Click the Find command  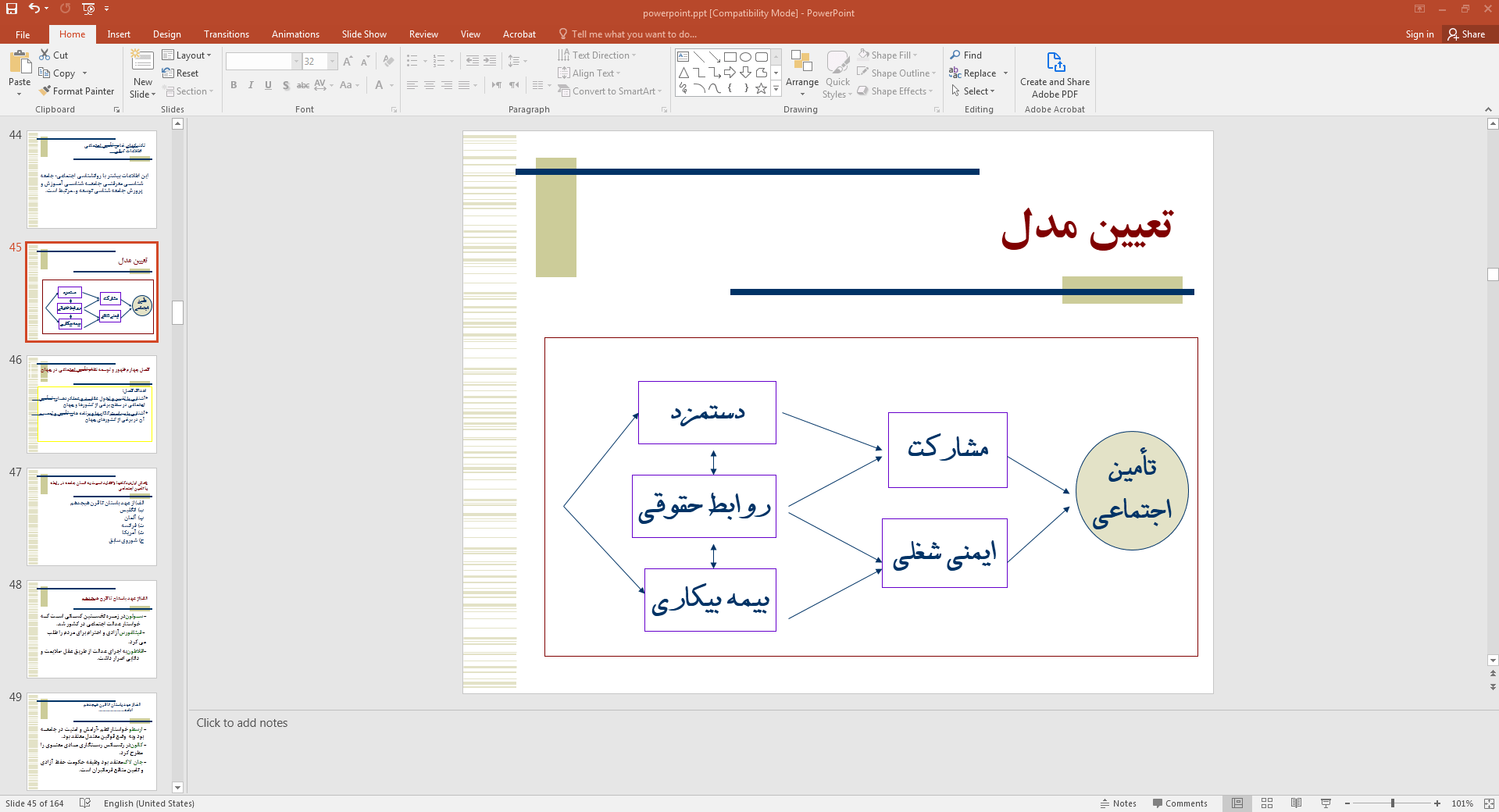[x=966, y=55]
